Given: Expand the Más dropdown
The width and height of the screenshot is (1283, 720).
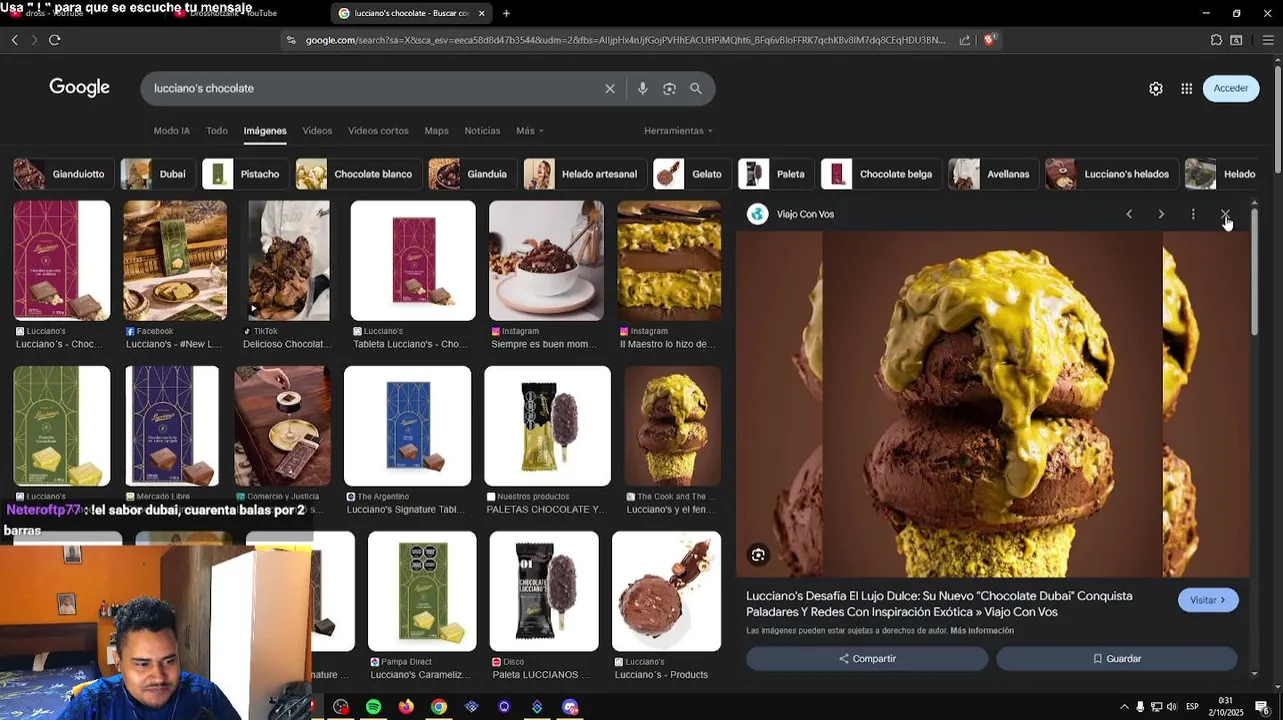Looking at the screenshot, I should click(530, 131).
